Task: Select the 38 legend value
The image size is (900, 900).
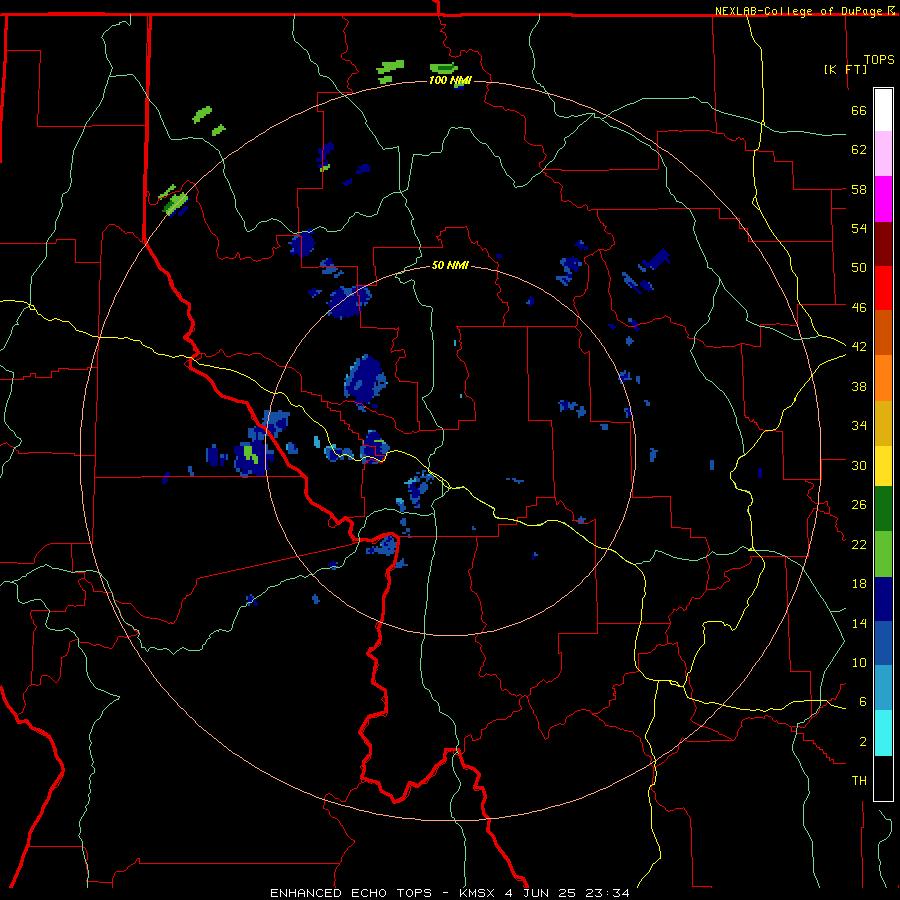Action: [x=859, y=386]
